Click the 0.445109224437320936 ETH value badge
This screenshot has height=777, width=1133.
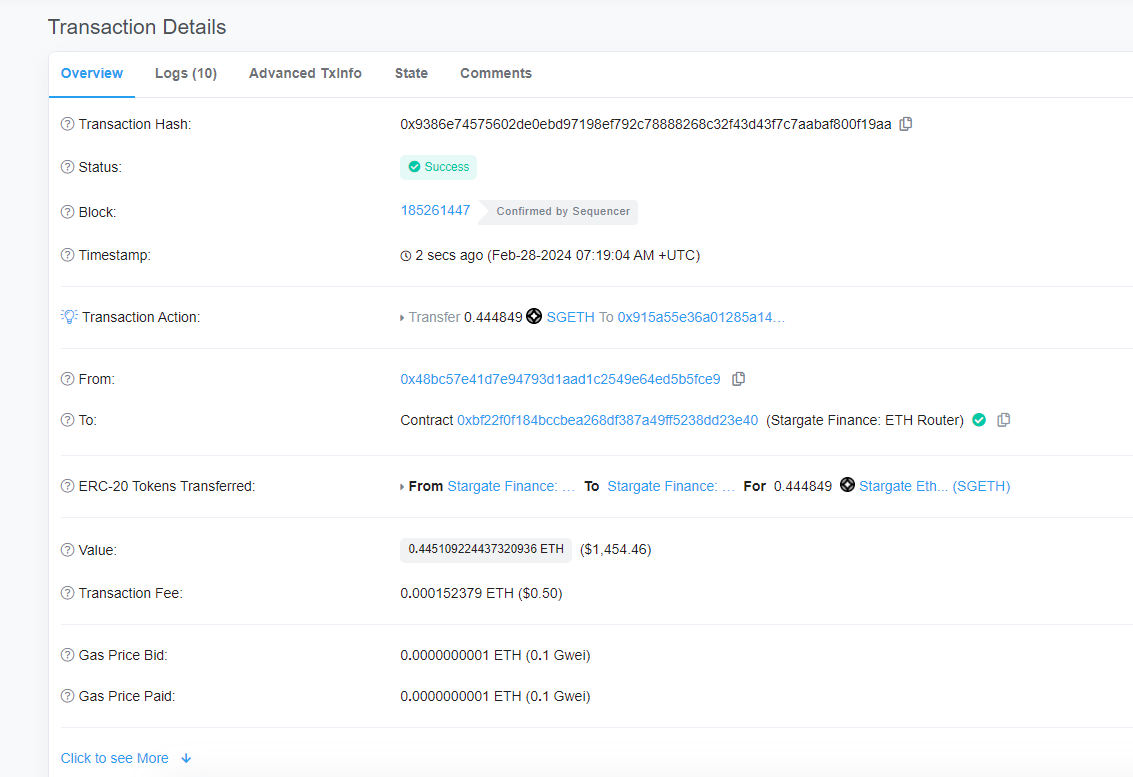(486, 549)
